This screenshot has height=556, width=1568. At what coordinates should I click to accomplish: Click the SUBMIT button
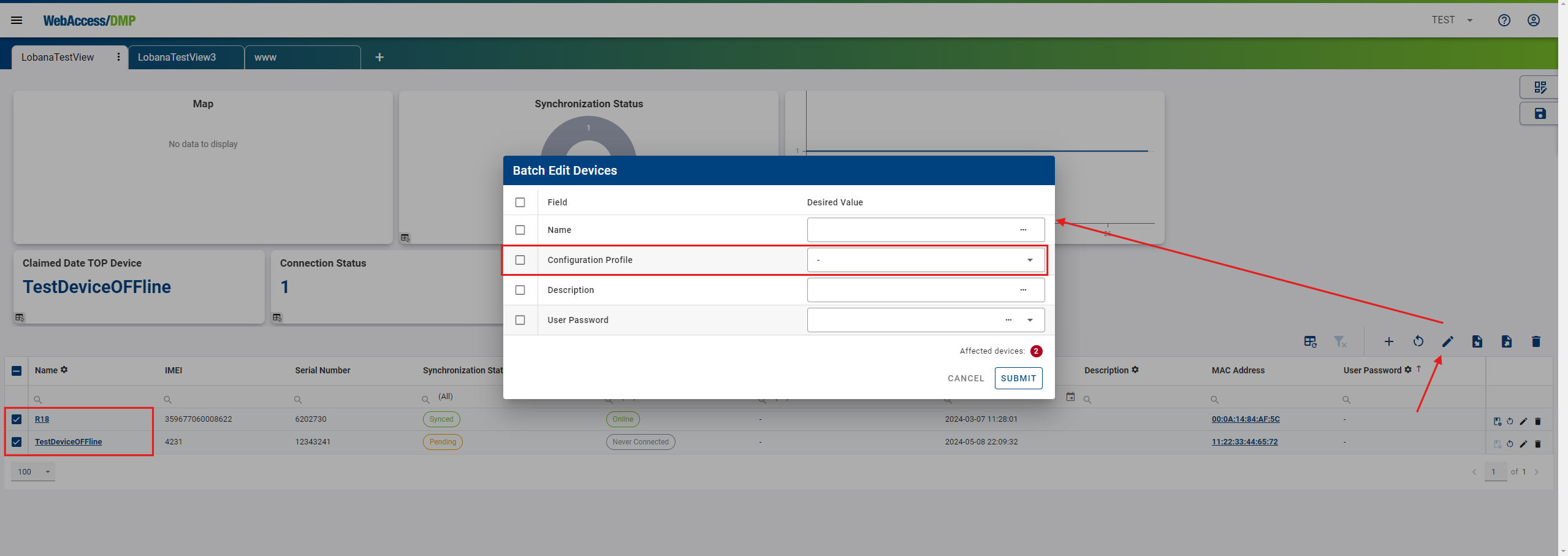pos(1018,378)
